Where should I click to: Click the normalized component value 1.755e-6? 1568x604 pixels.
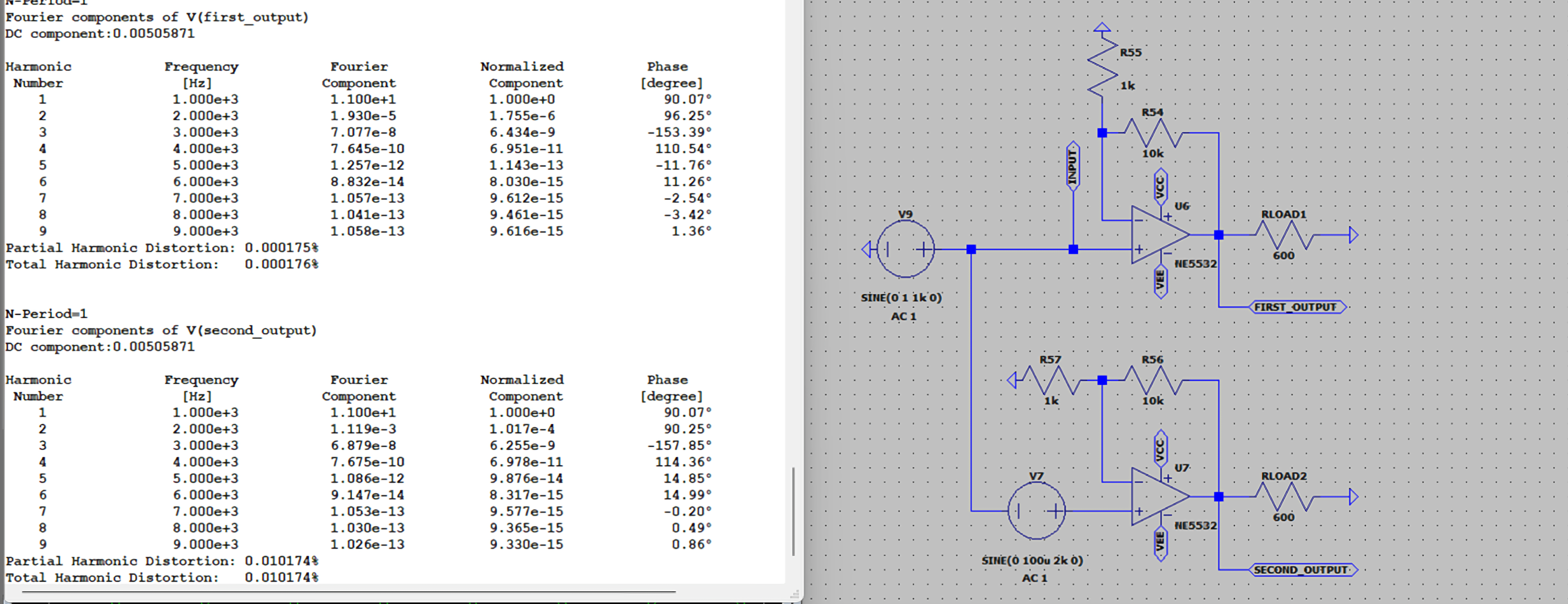pos(522,116)
